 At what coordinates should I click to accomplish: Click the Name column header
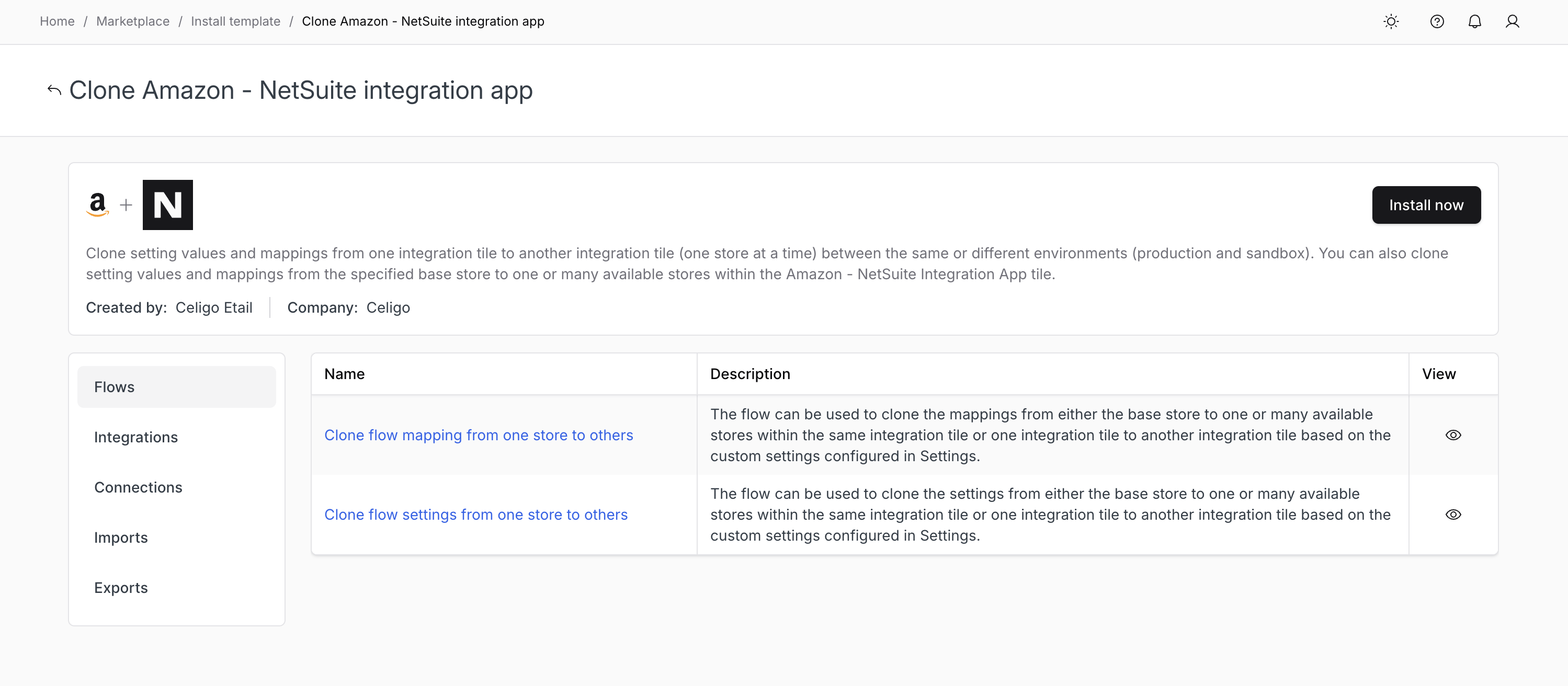point(345,374)
